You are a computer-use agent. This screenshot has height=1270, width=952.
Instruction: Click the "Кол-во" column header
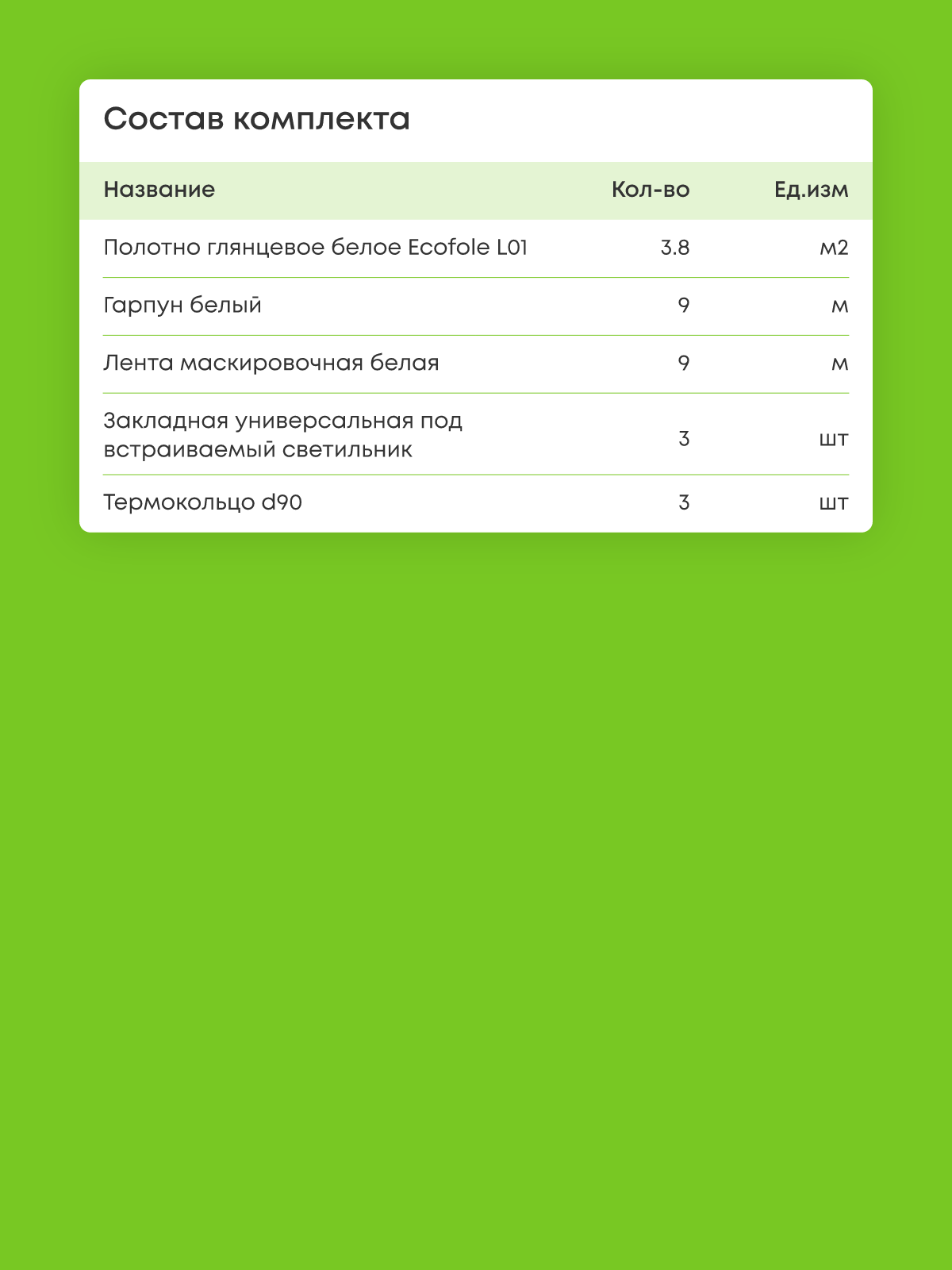651,190
